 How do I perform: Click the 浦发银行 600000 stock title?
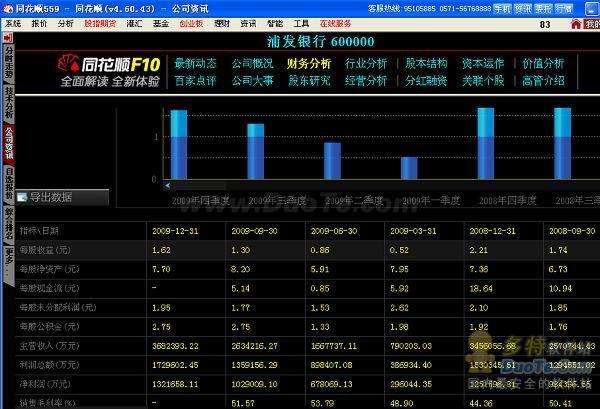tap(320, 41)
